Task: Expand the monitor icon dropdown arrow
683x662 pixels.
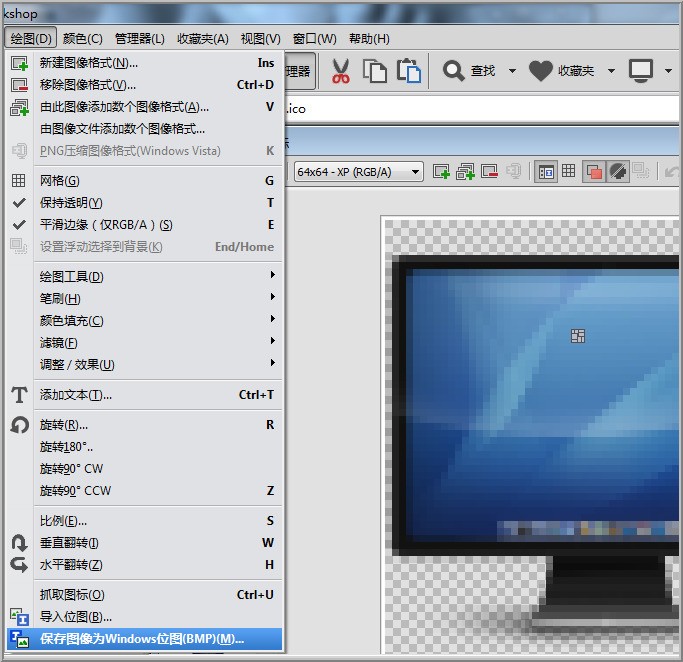Action: coord(668,71)
